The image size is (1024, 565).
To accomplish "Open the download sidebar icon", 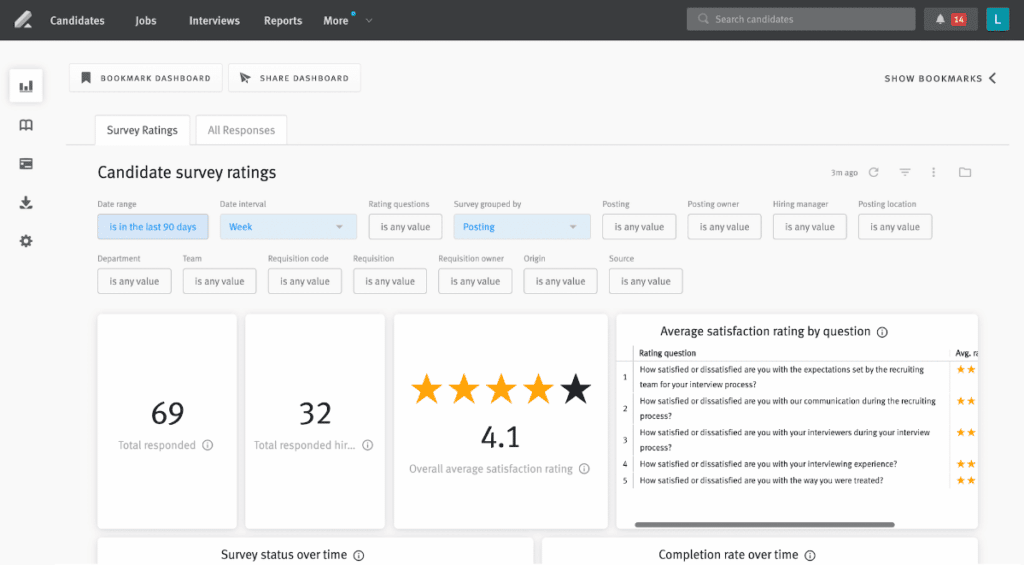I will pyautogui.click(x=26, y=203).
